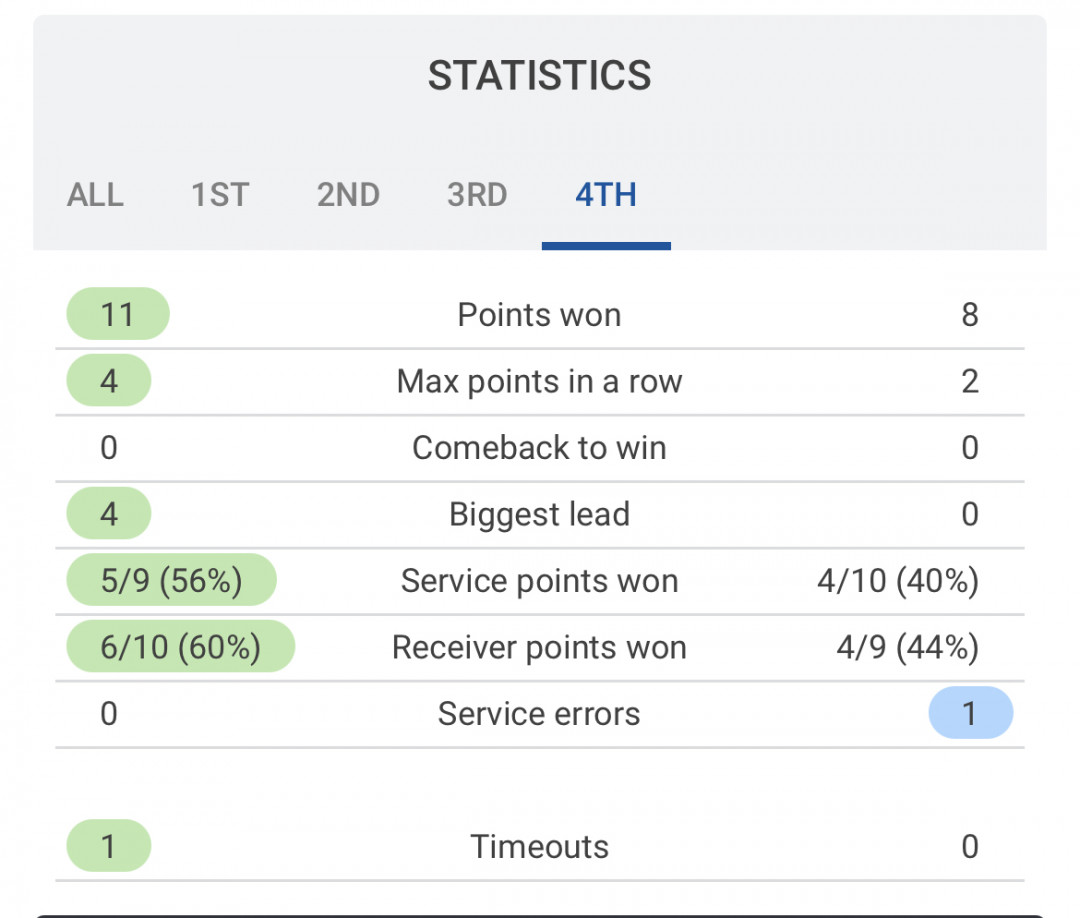Screen dimensions: 1080x918
Task: Click the Receiver points won label
Action: 540,647
